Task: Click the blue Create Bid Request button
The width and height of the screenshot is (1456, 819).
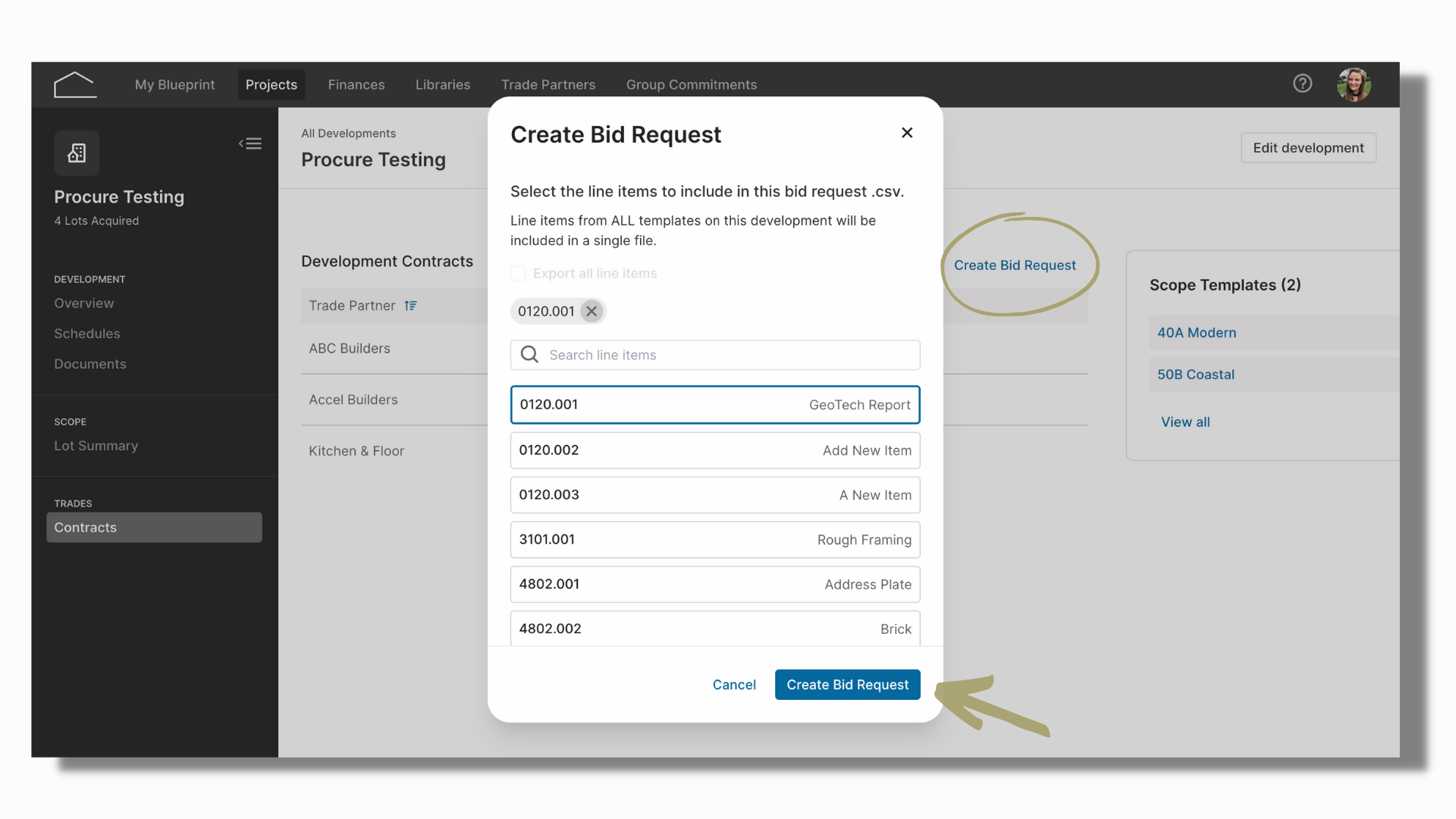Action: tap(848, 685)
